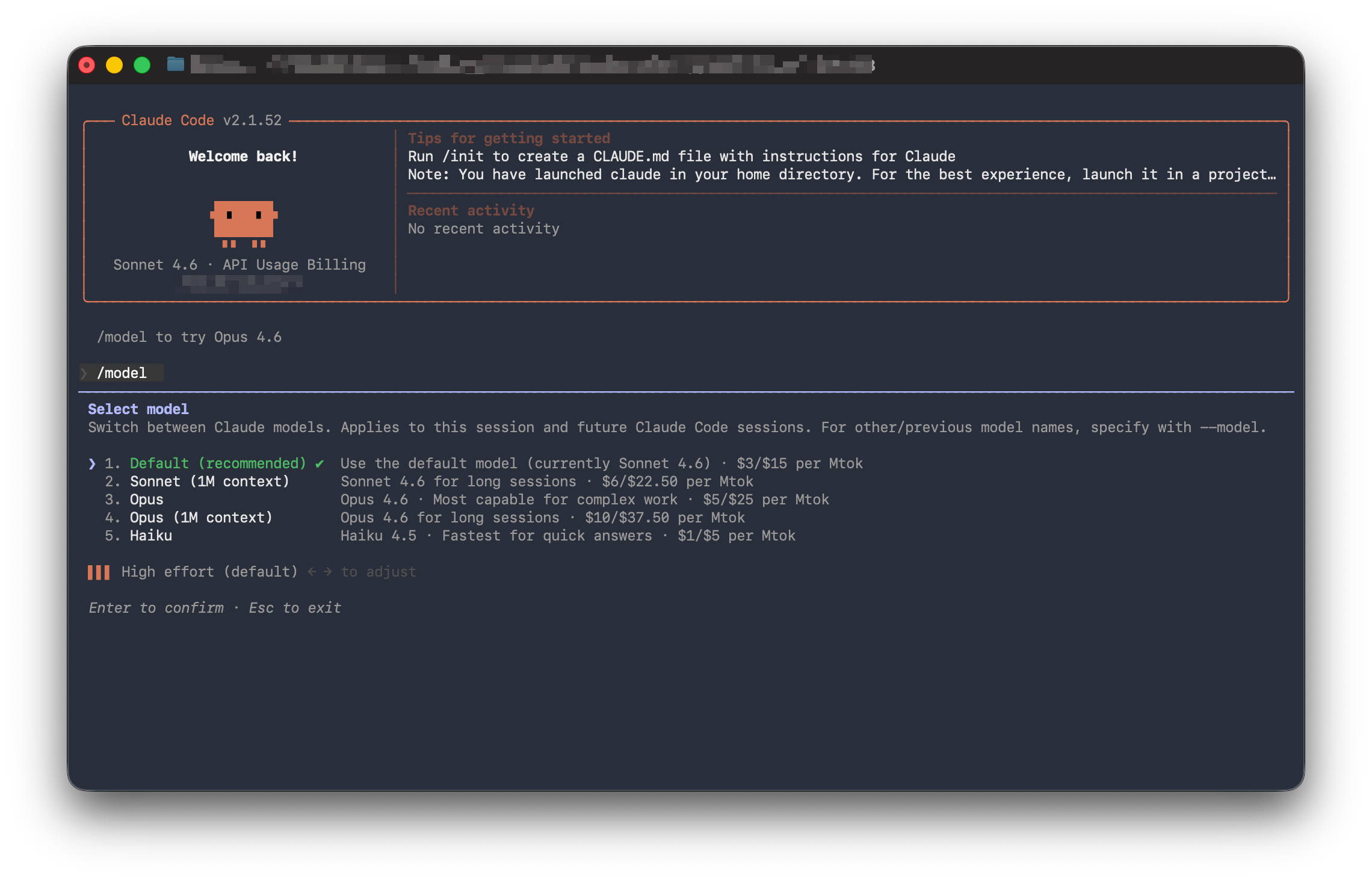
Task: Click 'Recent activity' heading
Action: coord(471,211)
